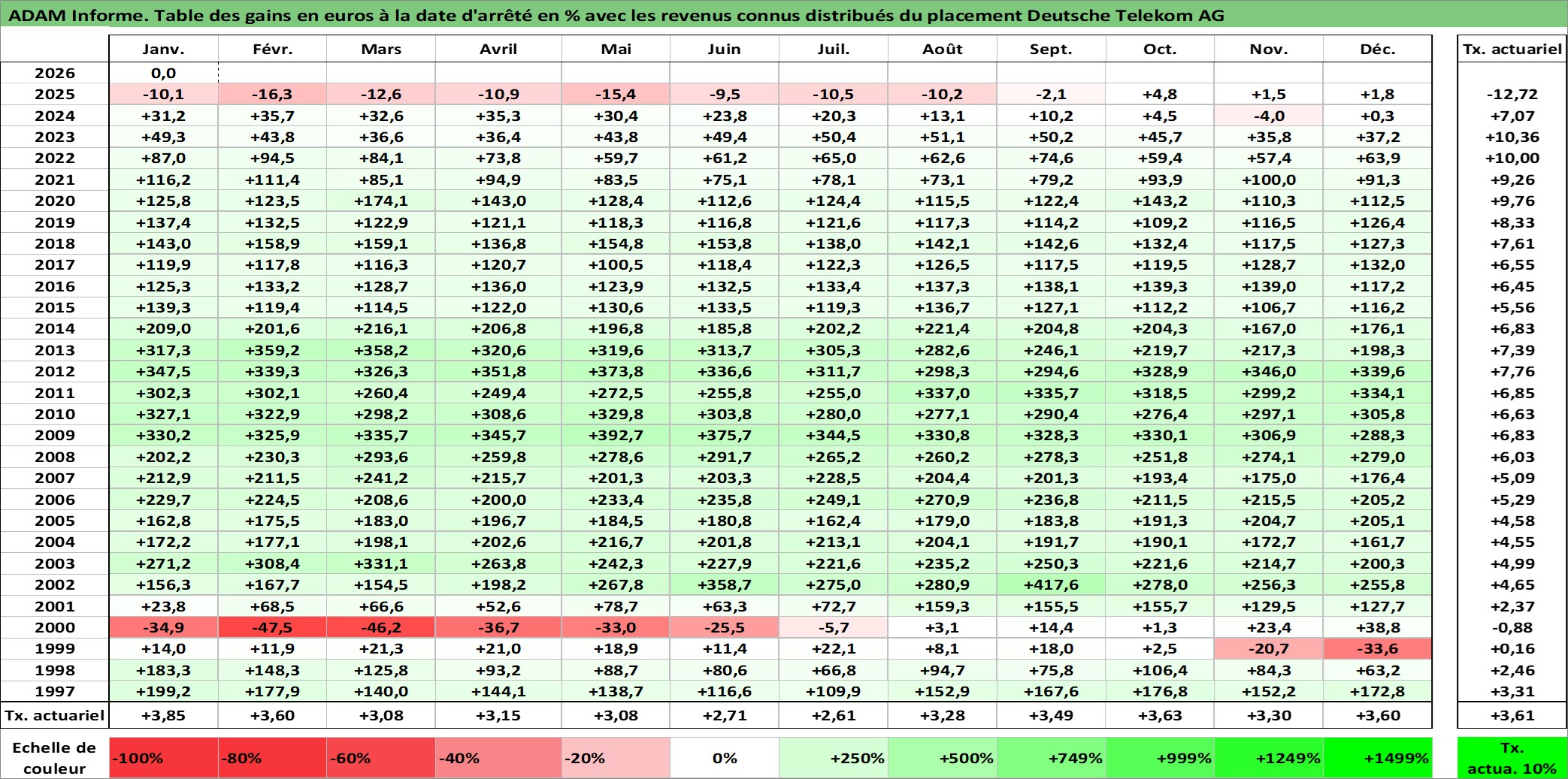Select the -4,0 cell in 2024

click(1269, 116)
